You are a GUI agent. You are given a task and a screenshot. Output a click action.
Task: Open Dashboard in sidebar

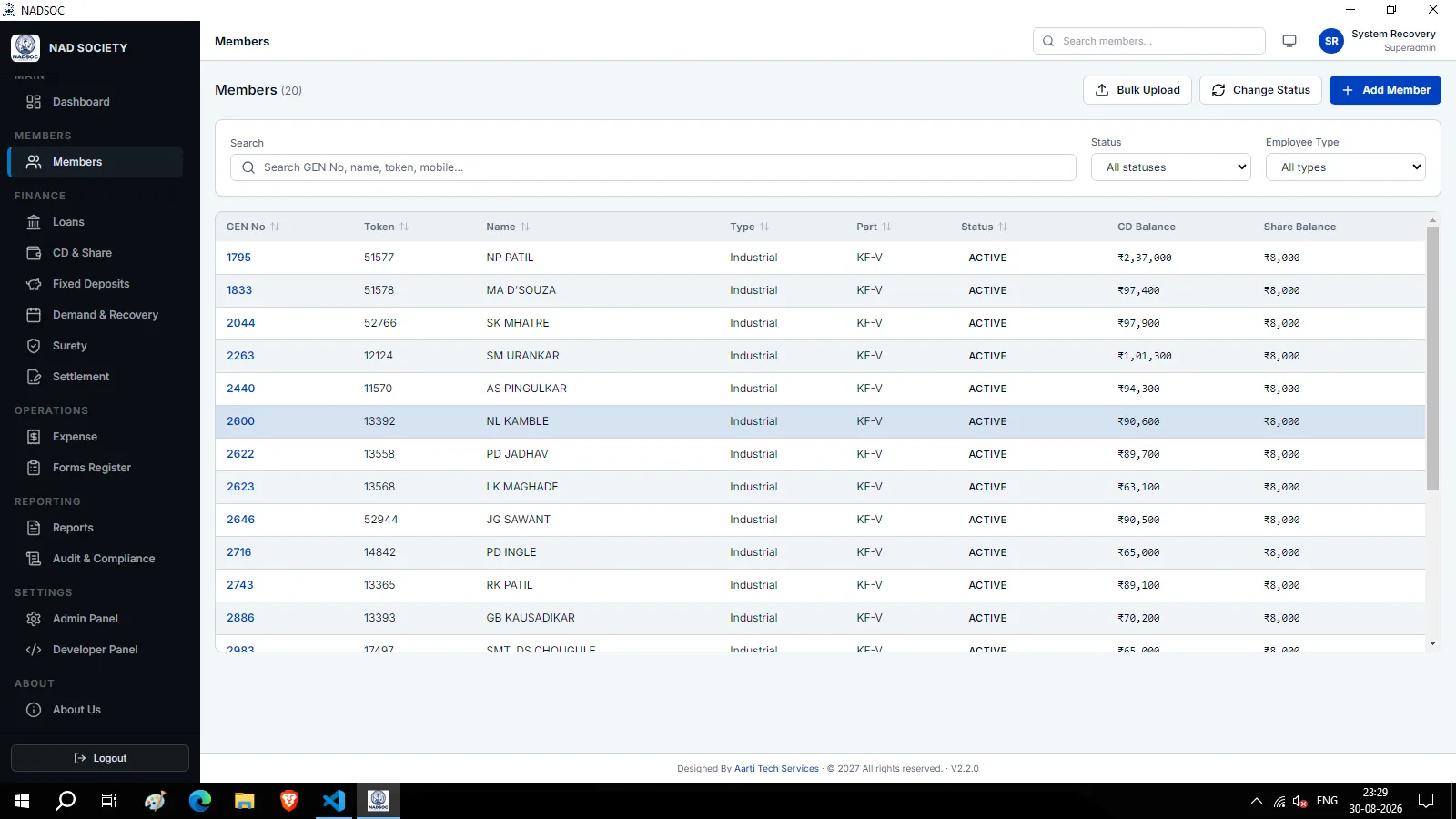(96, 102)
